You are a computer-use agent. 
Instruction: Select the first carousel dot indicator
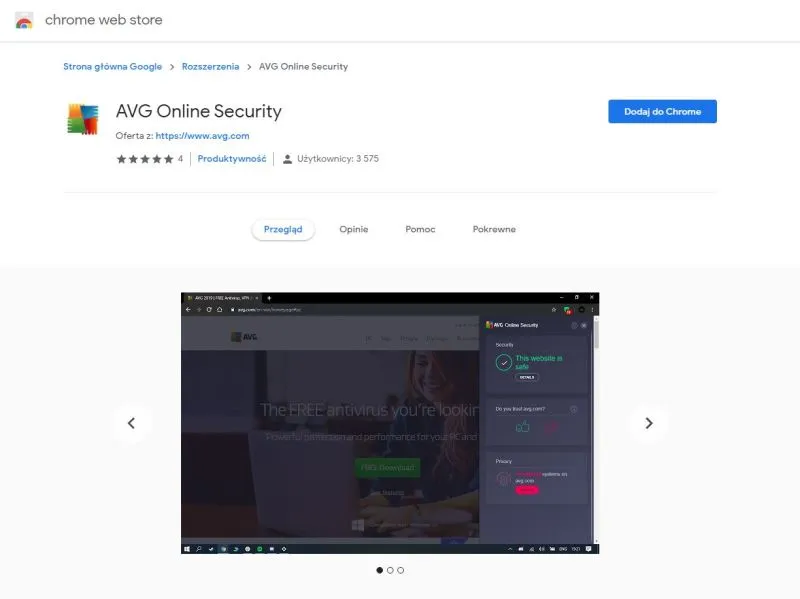coord(379,570)
